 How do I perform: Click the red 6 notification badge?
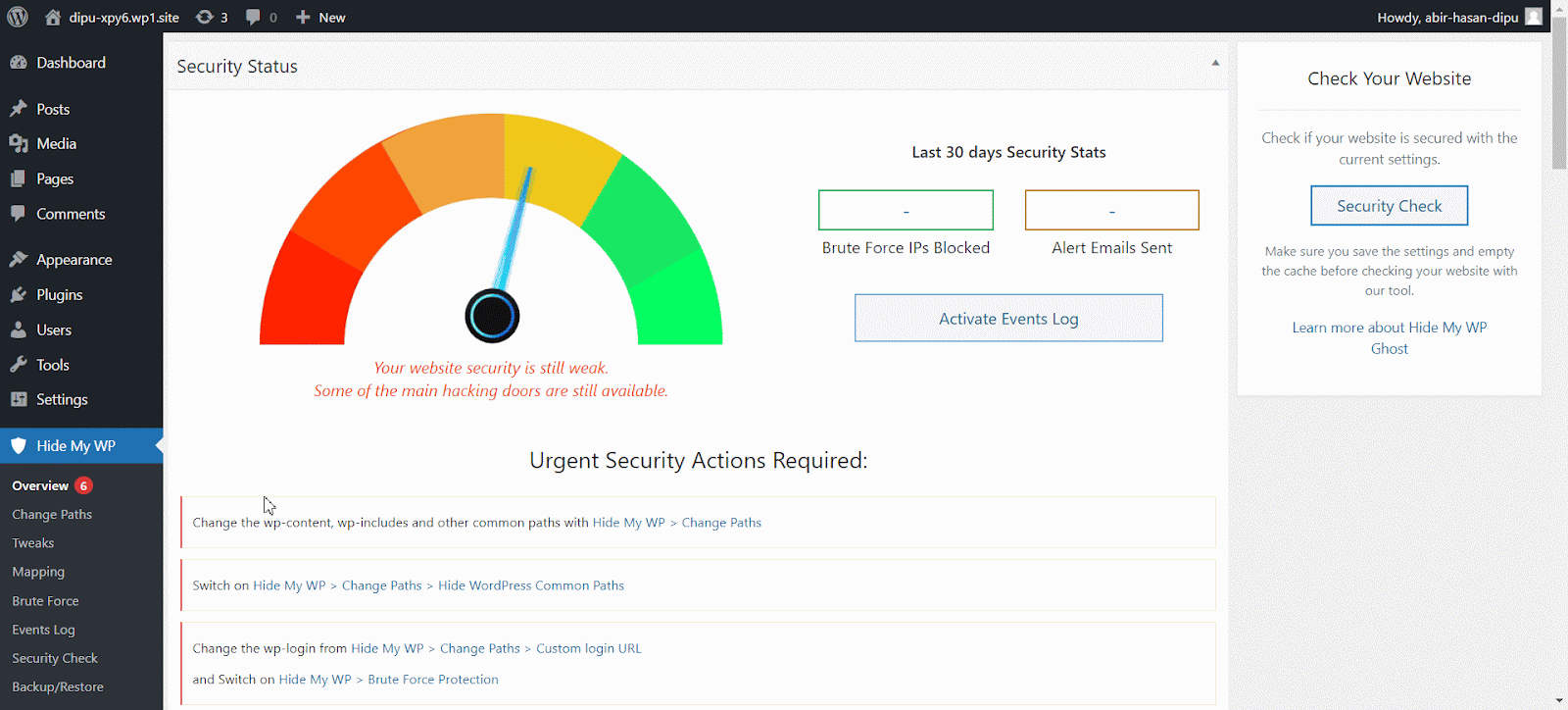click(x=84, y=485)
